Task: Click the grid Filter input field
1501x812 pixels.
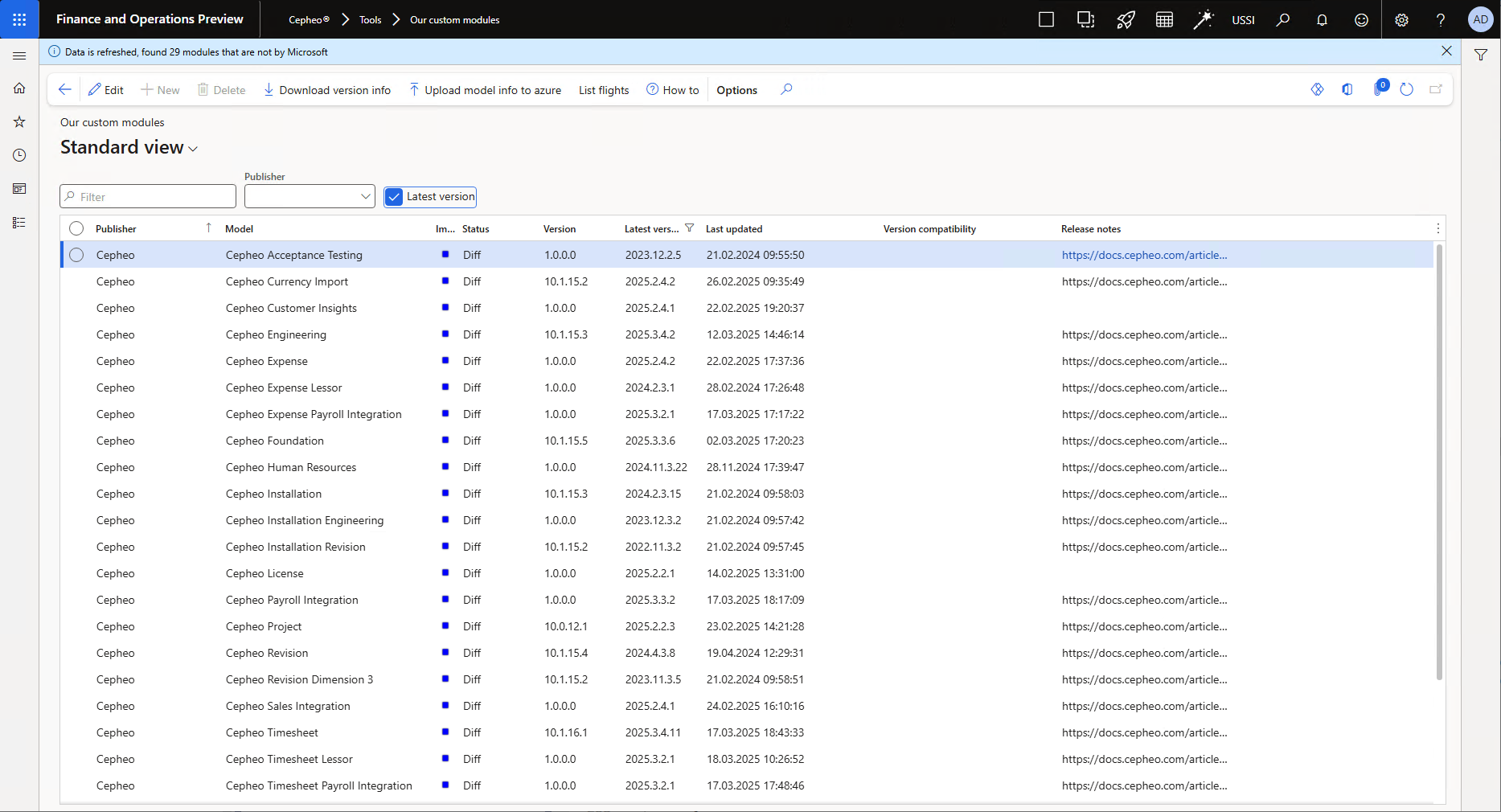Action: [149, 197]
